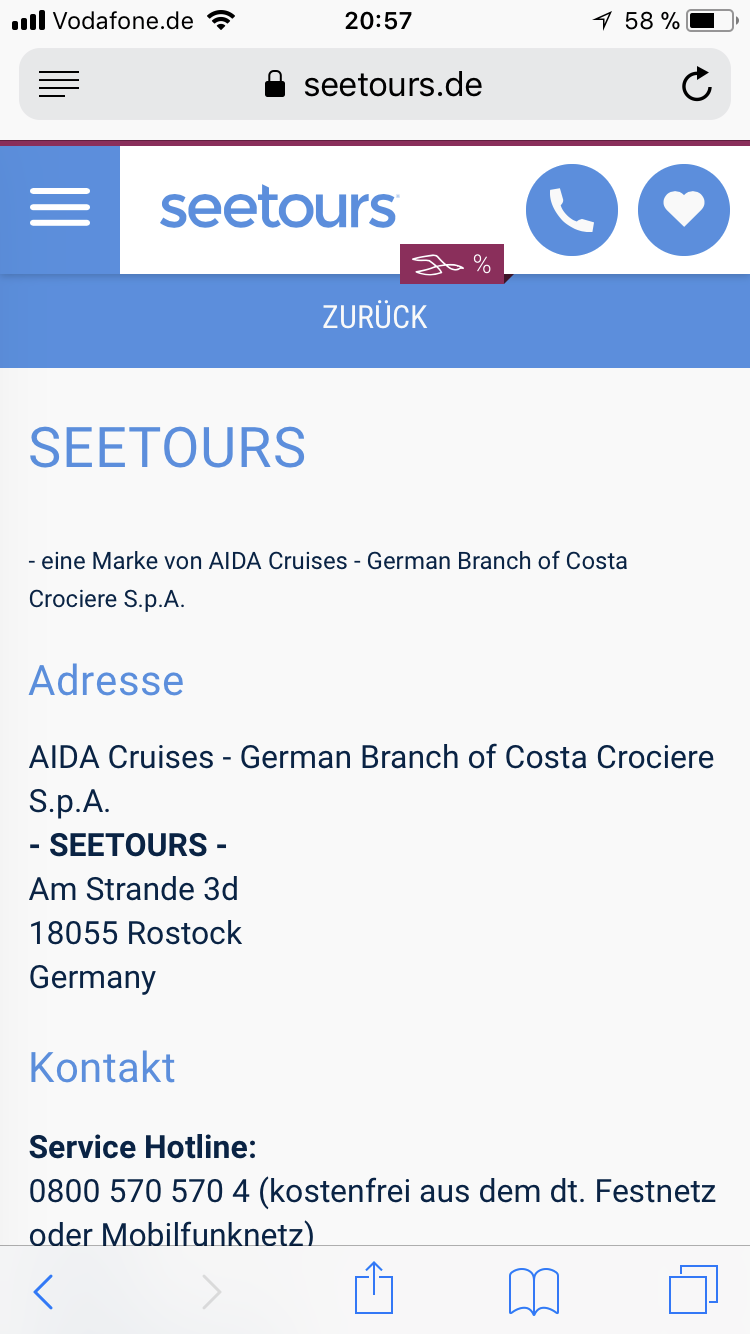
Task: Tap the Am Strande 3d address line
Action: pyautogui.click(x=133, y=889)
